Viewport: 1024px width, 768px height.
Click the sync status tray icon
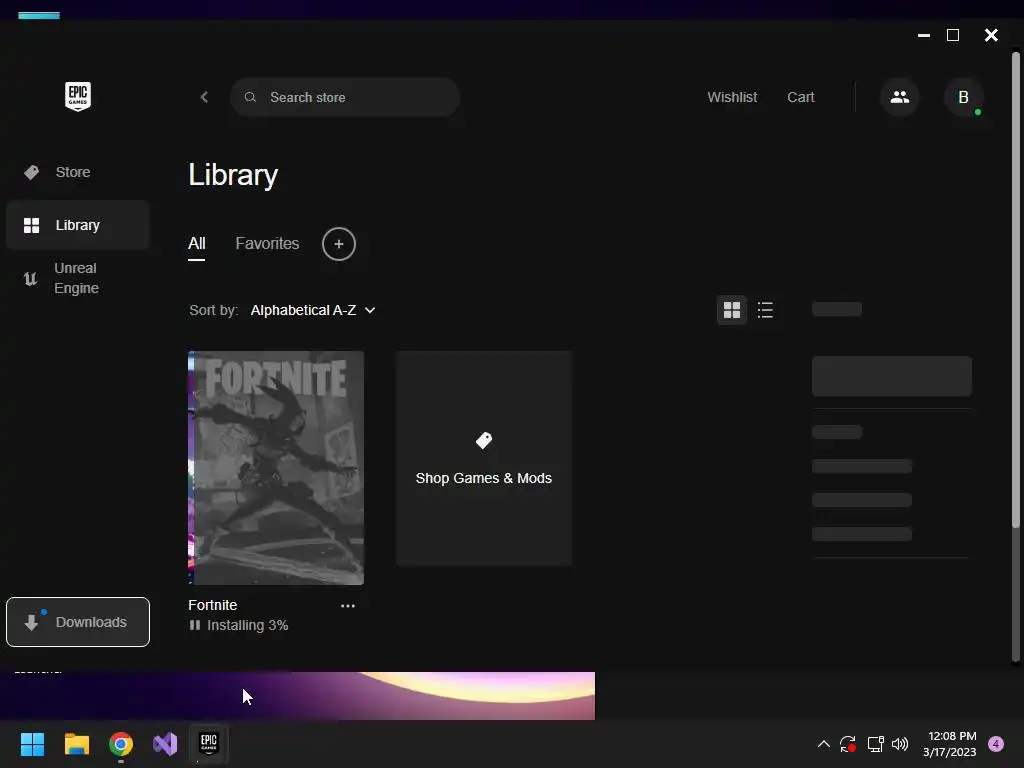[848, 744]
